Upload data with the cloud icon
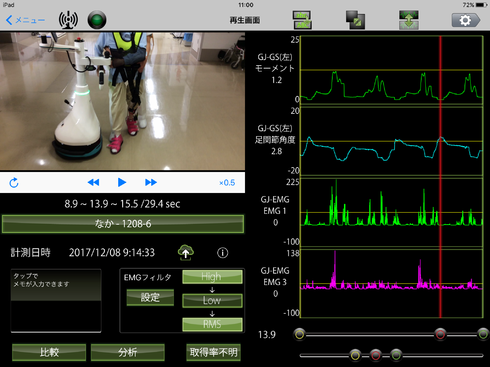 click(186, 253)
